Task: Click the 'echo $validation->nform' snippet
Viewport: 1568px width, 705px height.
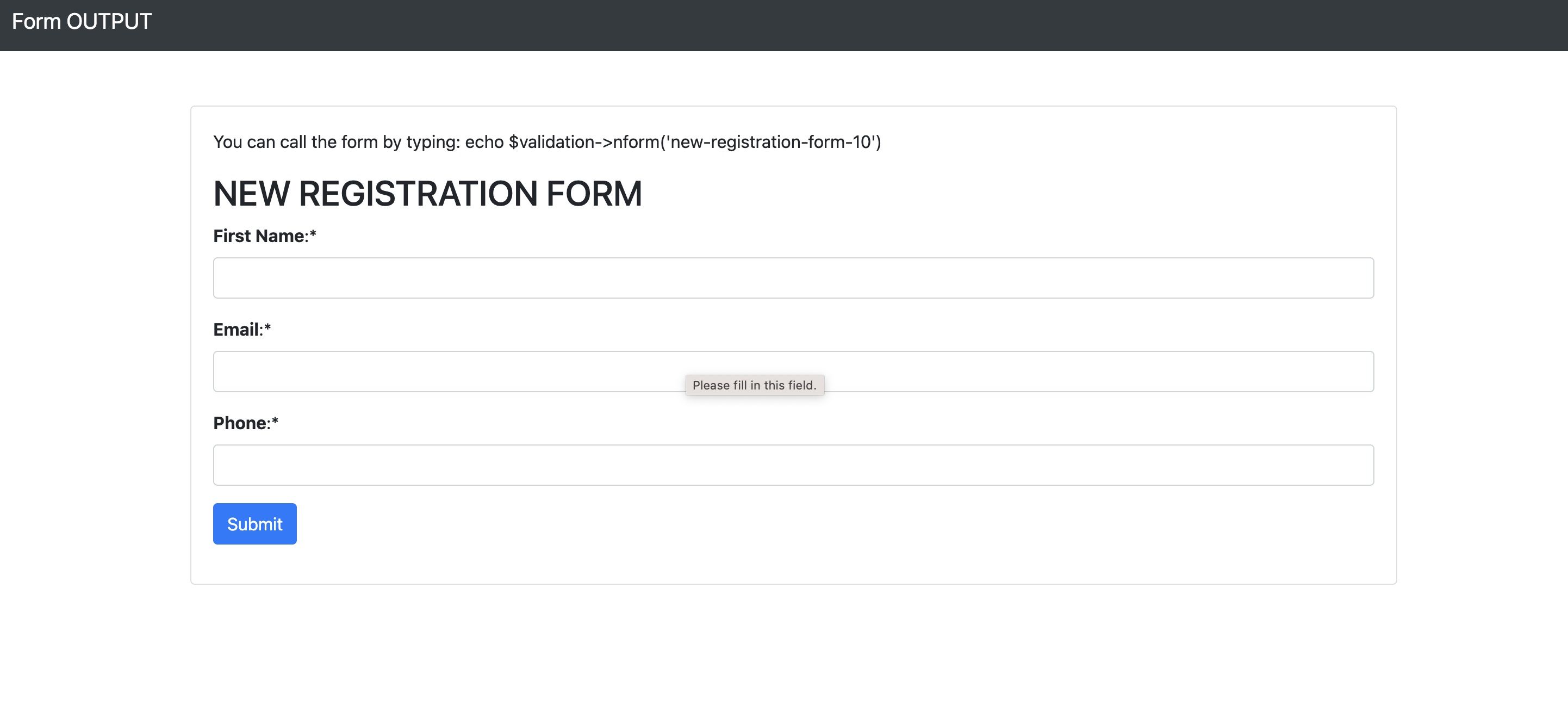Action: coord(560,143)
